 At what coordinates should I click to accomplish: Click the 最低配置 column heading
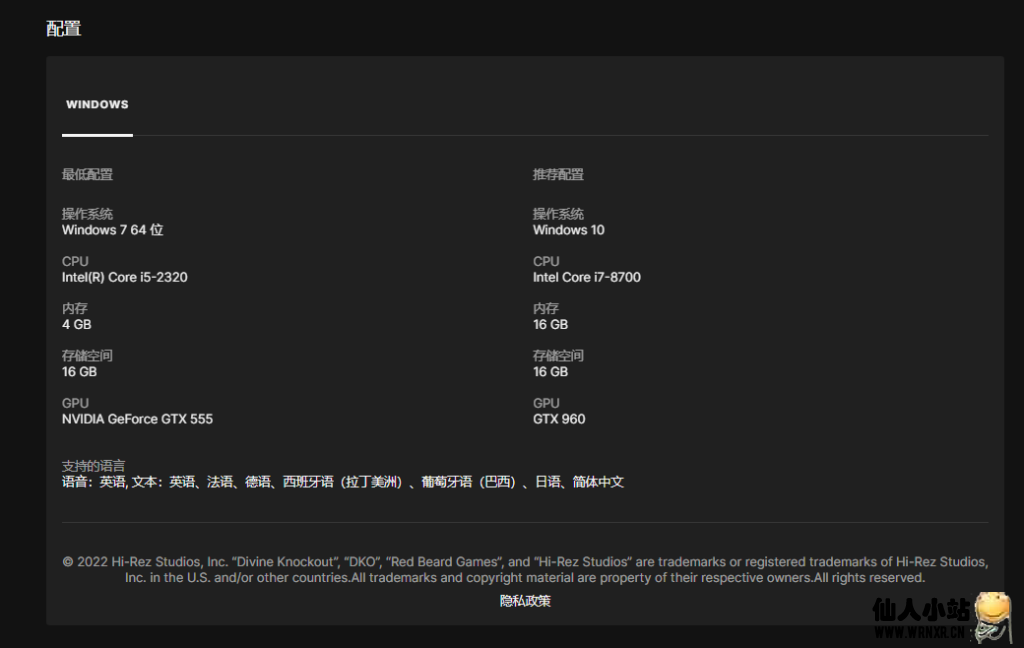(87, 175)
